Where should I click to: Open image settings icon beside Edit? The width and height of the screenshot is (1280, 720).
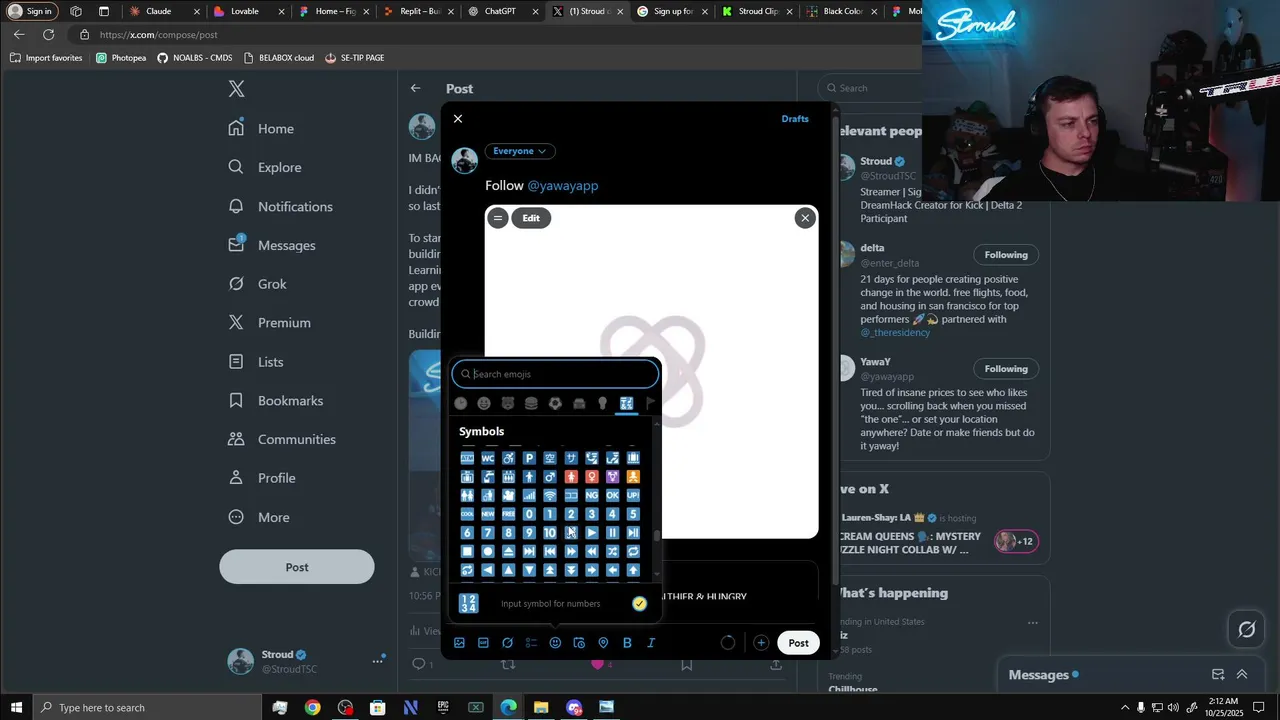pos(498,218)
